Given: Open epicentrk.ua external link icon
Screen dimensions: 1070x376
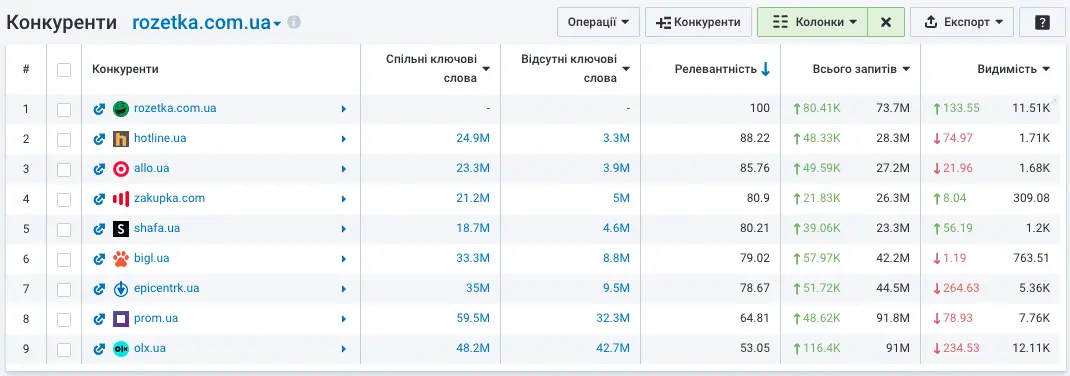Looking at the screenshot, I should coord(99,289).
